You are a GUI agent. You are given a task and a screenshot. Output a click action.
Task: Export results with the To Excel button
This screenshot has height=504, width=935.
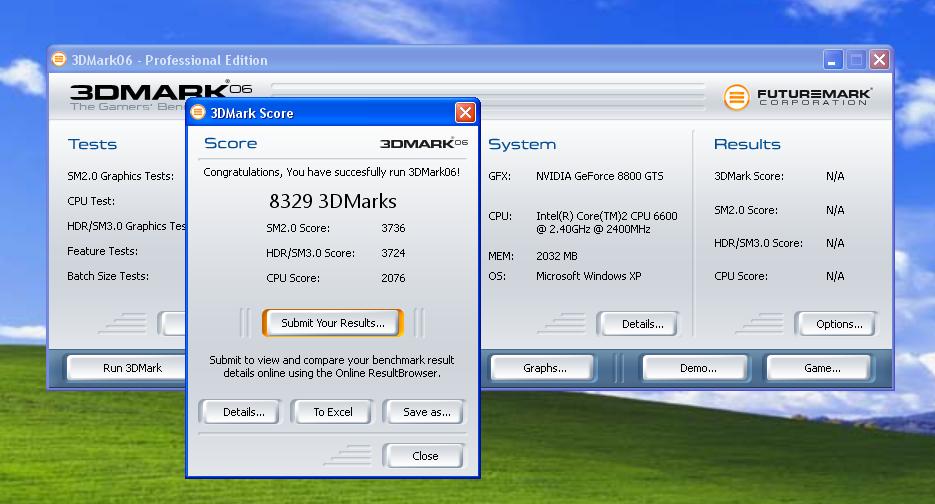tap(332, 412)
